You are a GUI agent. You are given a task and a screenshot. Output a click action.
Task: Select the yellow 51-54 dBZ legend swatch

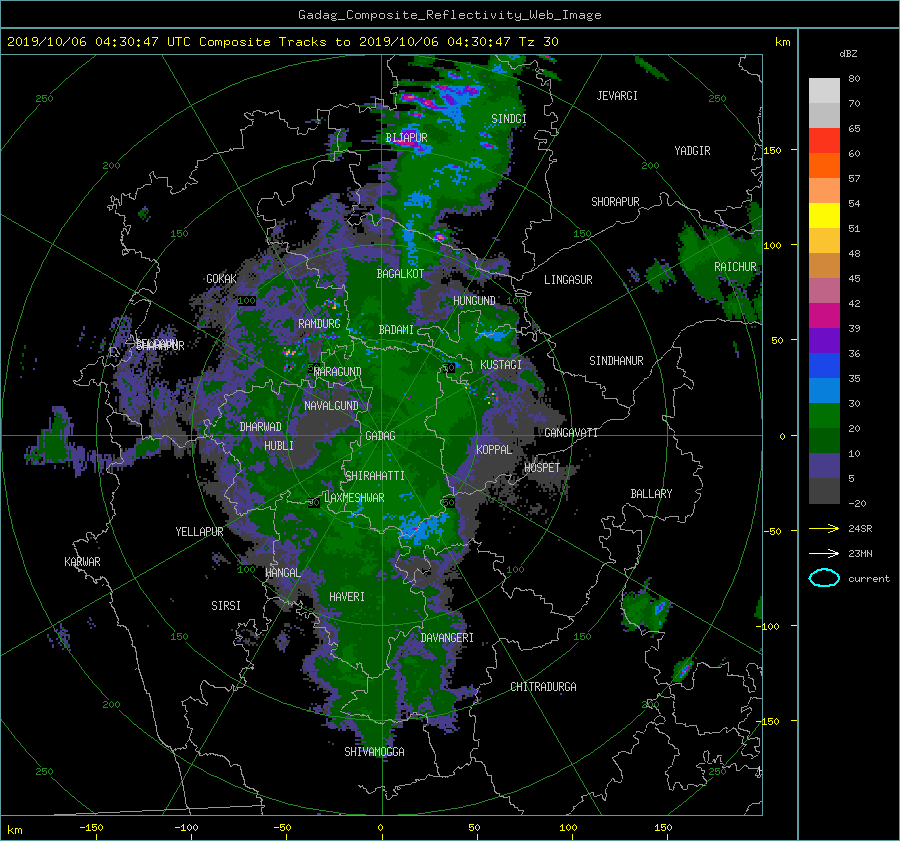click(824, 216)
